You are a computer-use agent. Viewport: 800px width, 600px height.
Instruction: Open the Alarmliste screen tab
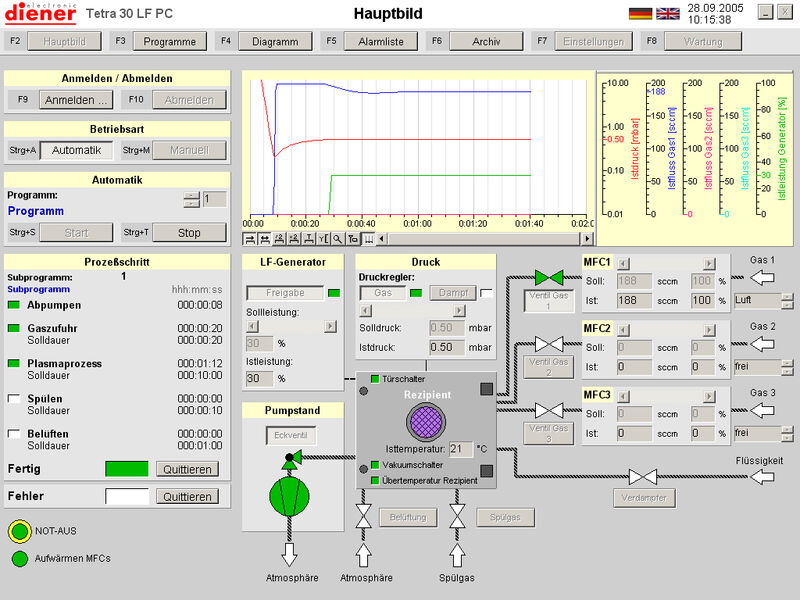(381, 41)
